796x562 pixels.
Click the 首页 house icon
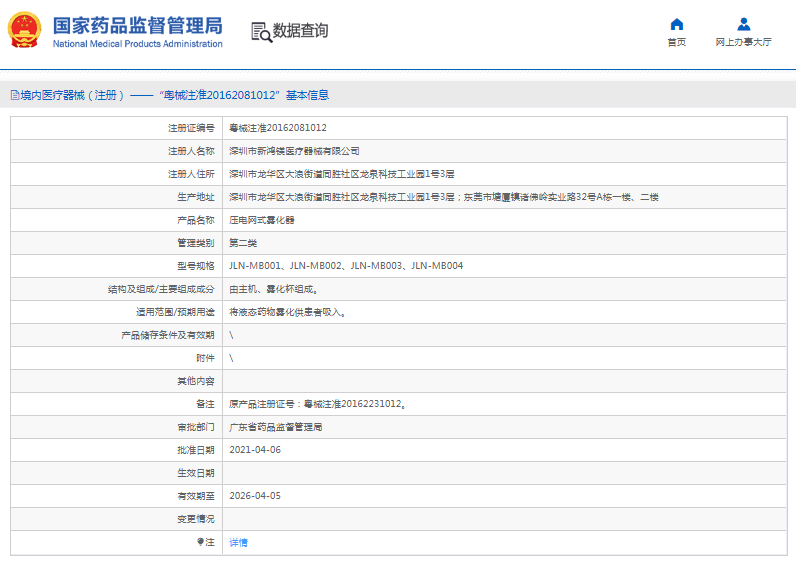(677, 24)
